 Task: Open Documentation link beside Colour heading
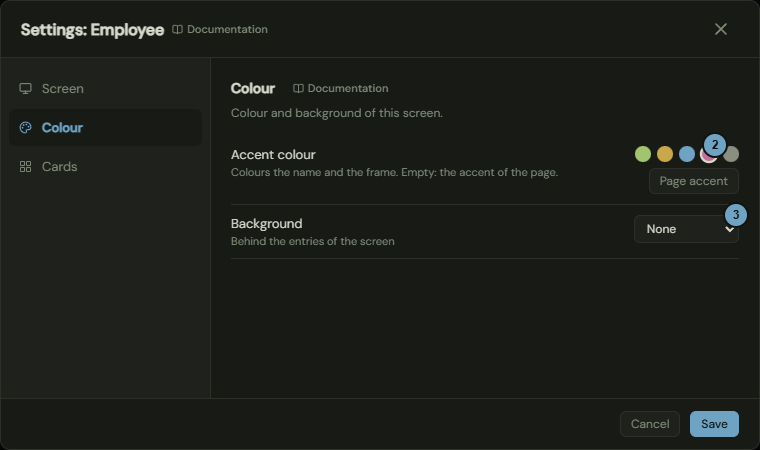[341, 88]
